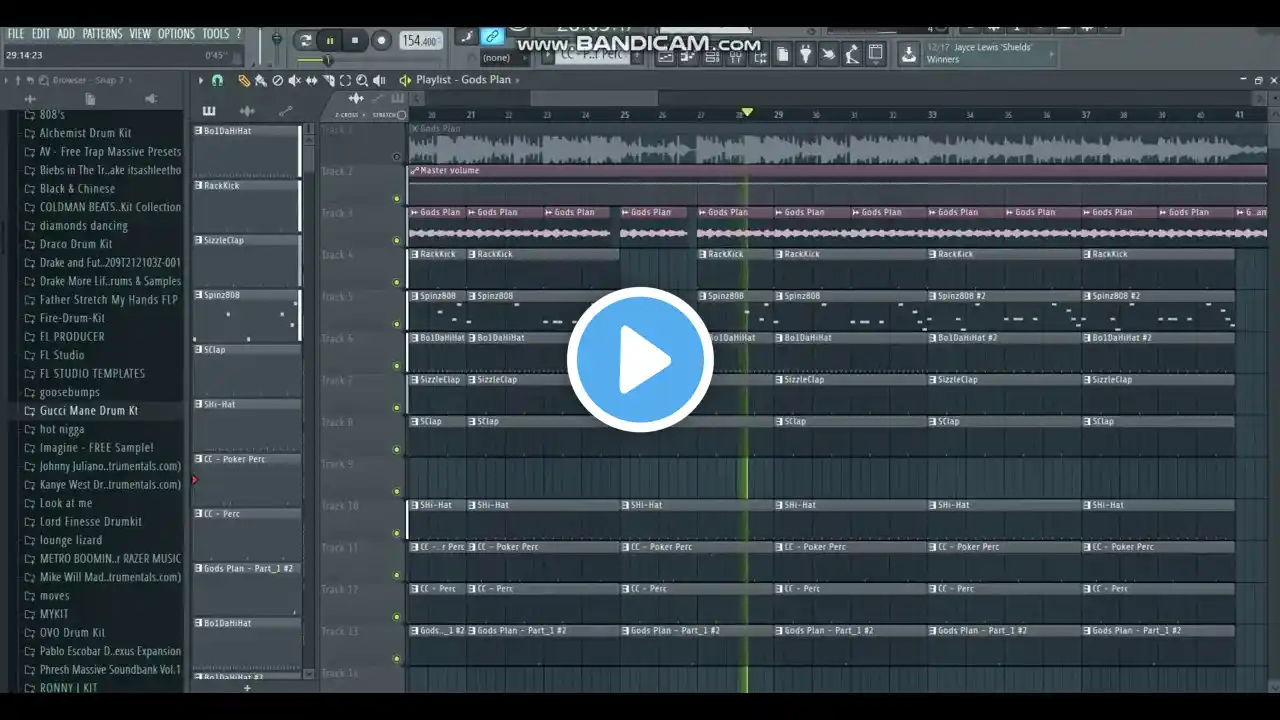Screen dimensions: 1280x720
Task: Open the OPTIONS menu
Action: click(x=176, y=34)
